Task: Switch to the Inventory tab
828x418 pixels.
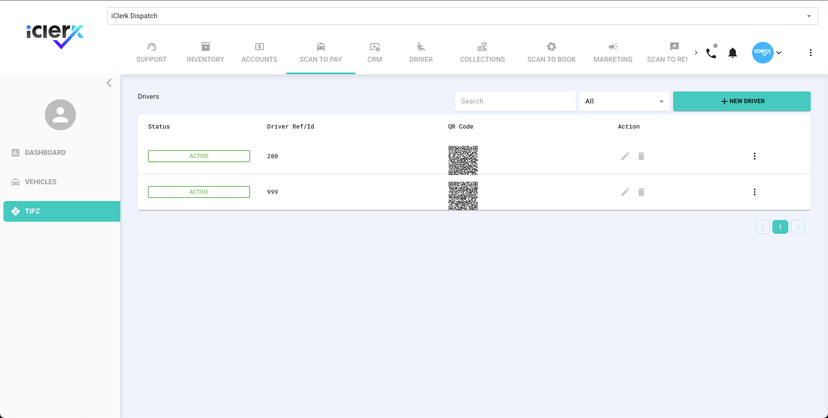Action: coord(205,53)
